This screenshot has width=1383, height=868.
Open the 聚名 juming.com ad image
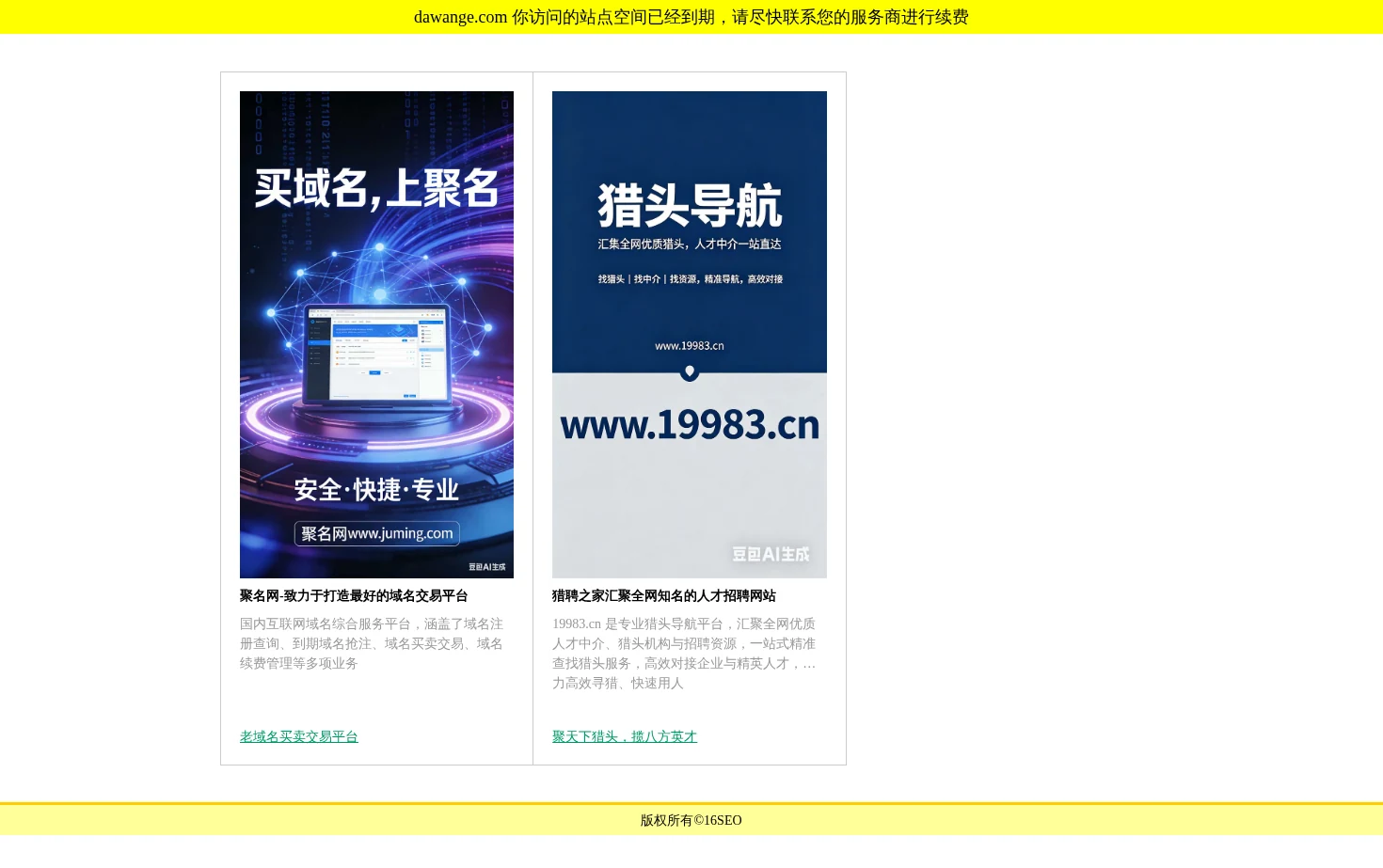tap(376, 335)
